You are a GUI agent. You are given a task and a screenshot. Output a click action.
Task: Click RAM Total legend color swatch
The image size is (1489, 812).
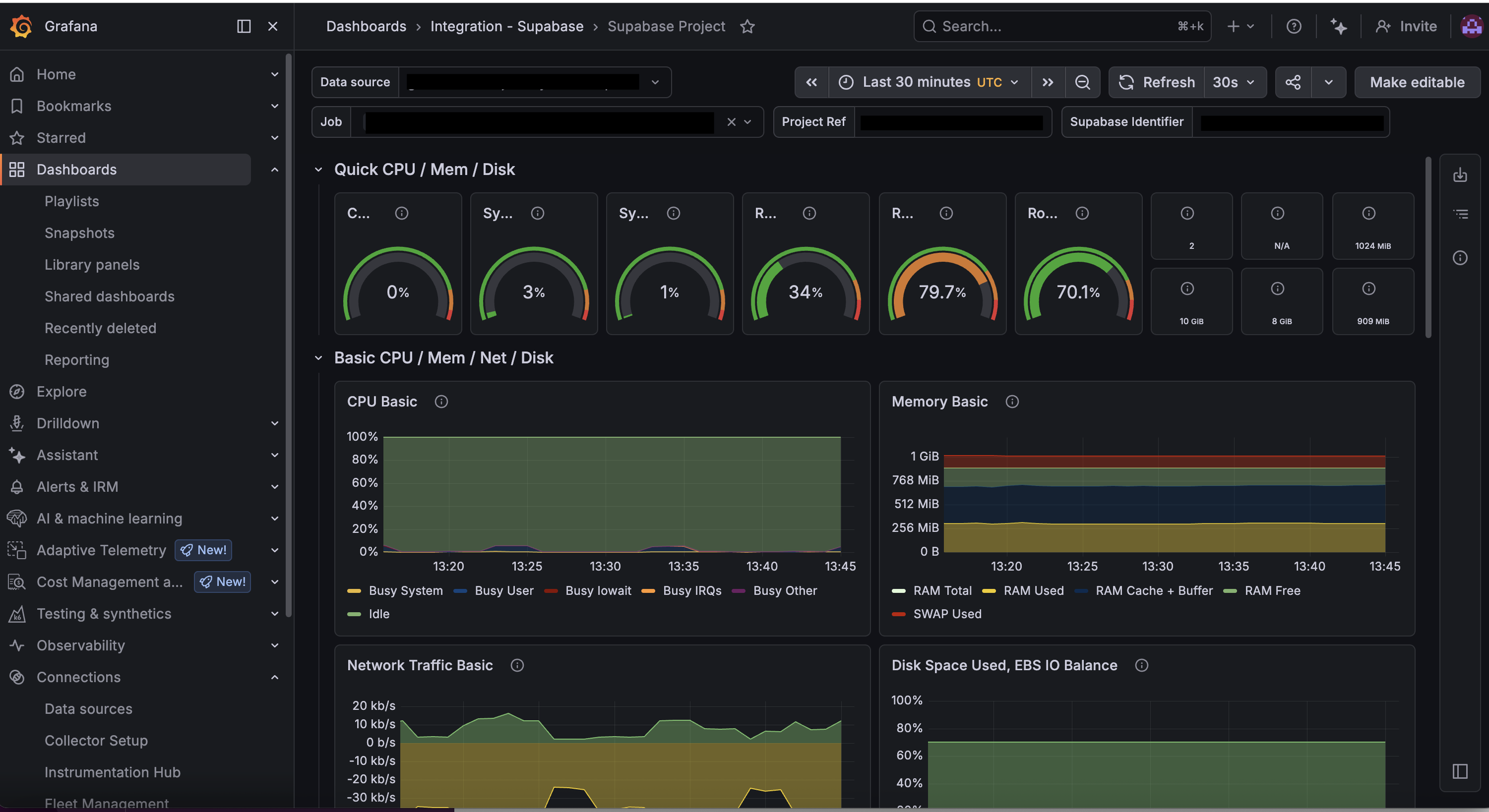[x=898, y=591]
